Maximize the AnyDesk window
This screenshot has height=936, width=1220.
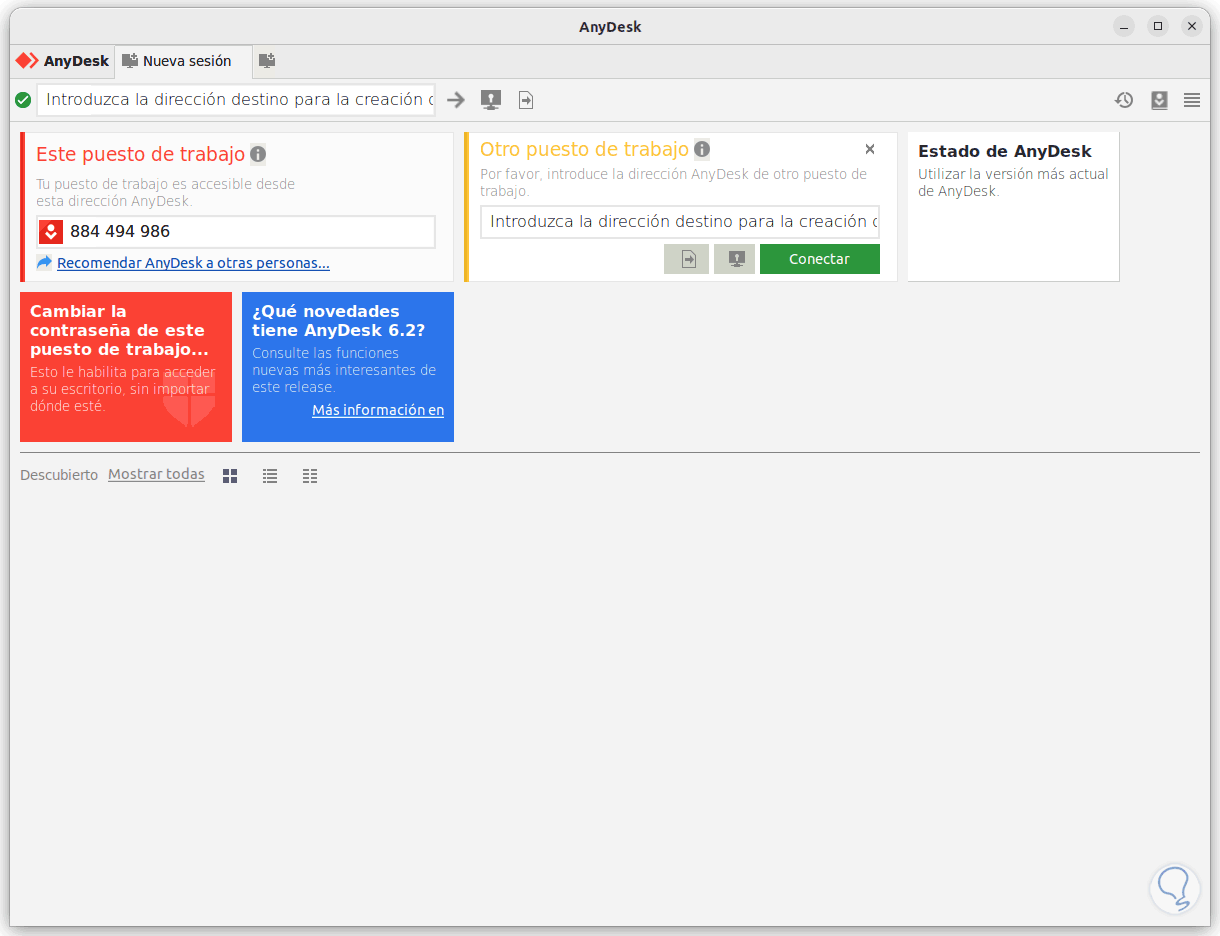tap(1158, 26)
